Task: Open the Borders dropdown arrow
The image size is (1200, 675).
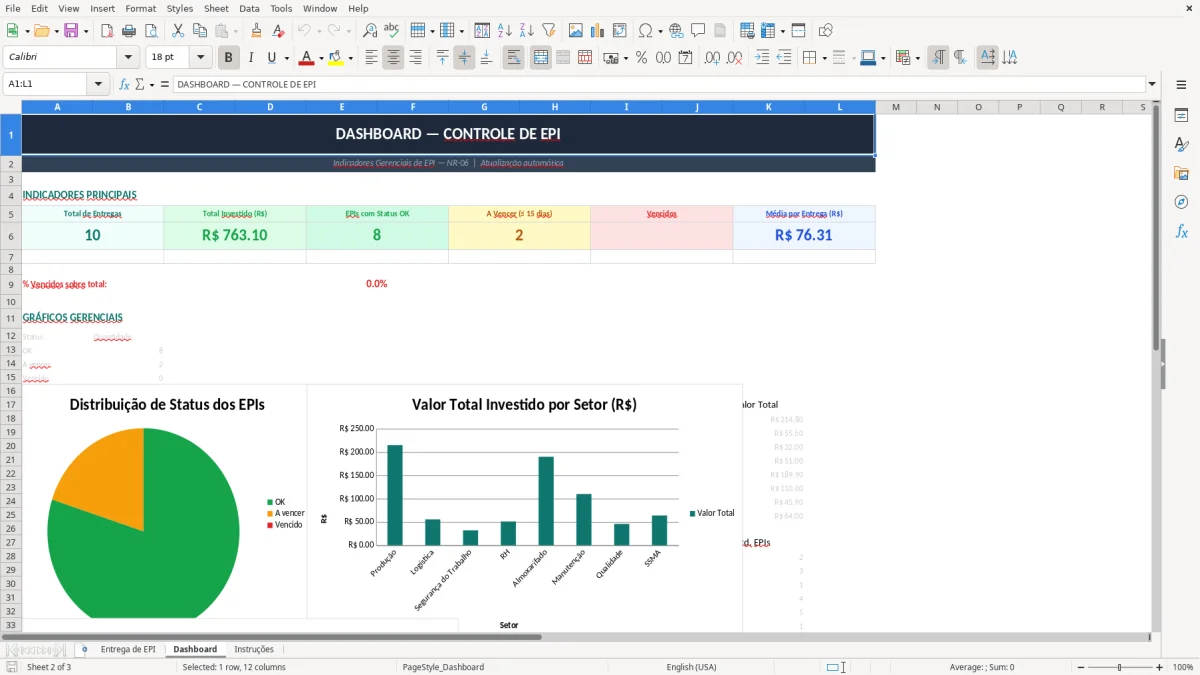Action: point(823,58)
